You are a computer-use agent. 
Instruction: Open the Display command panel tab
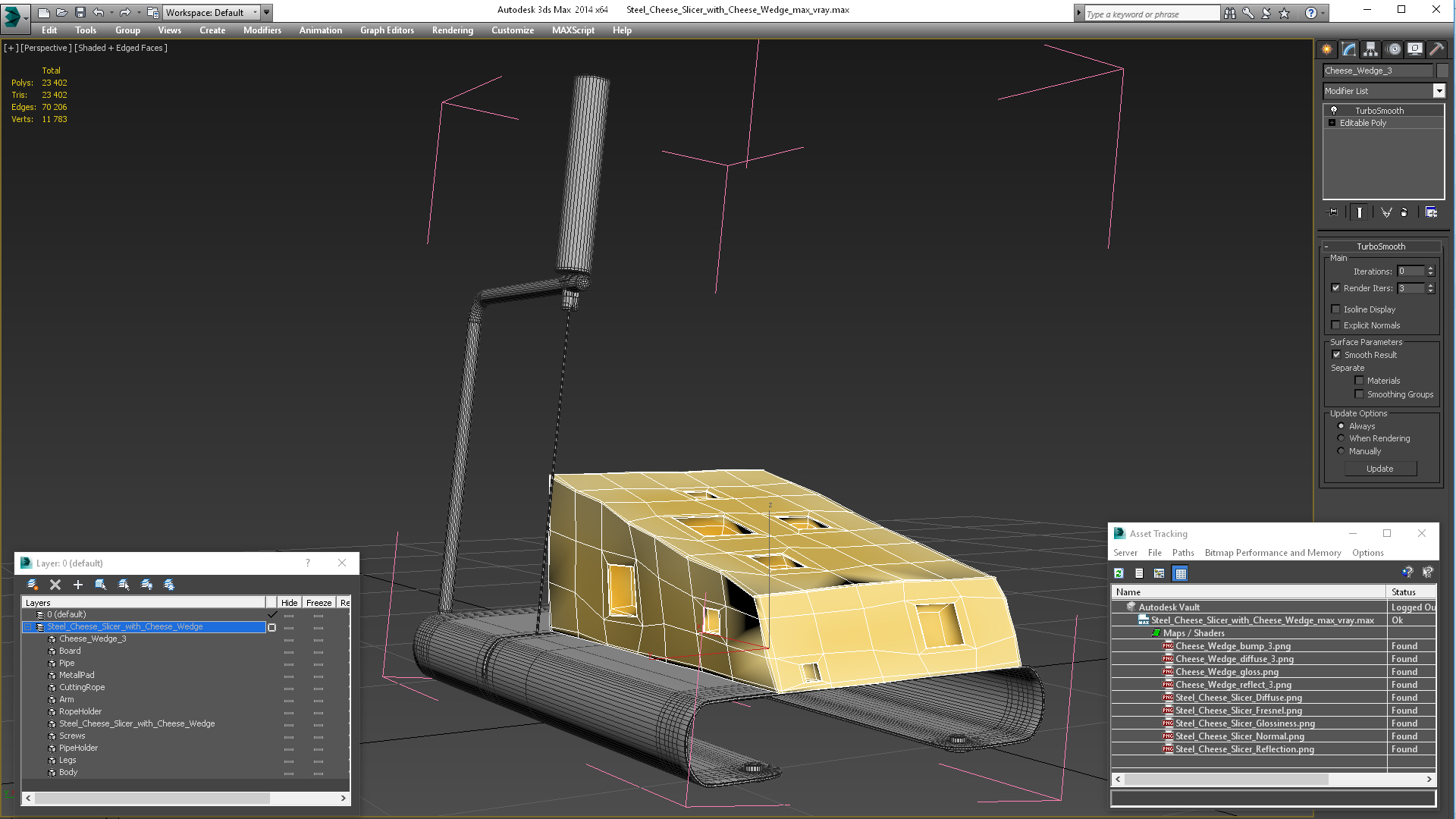point(1415,49)
